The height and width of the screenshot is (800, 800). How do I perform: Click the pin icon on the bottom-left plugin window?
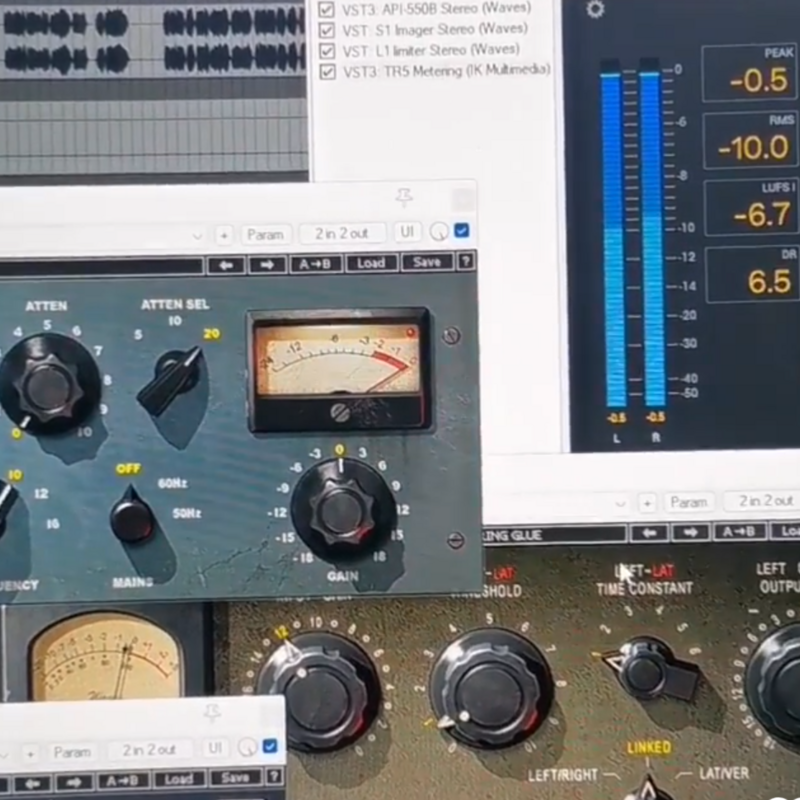tap(211, 713)
